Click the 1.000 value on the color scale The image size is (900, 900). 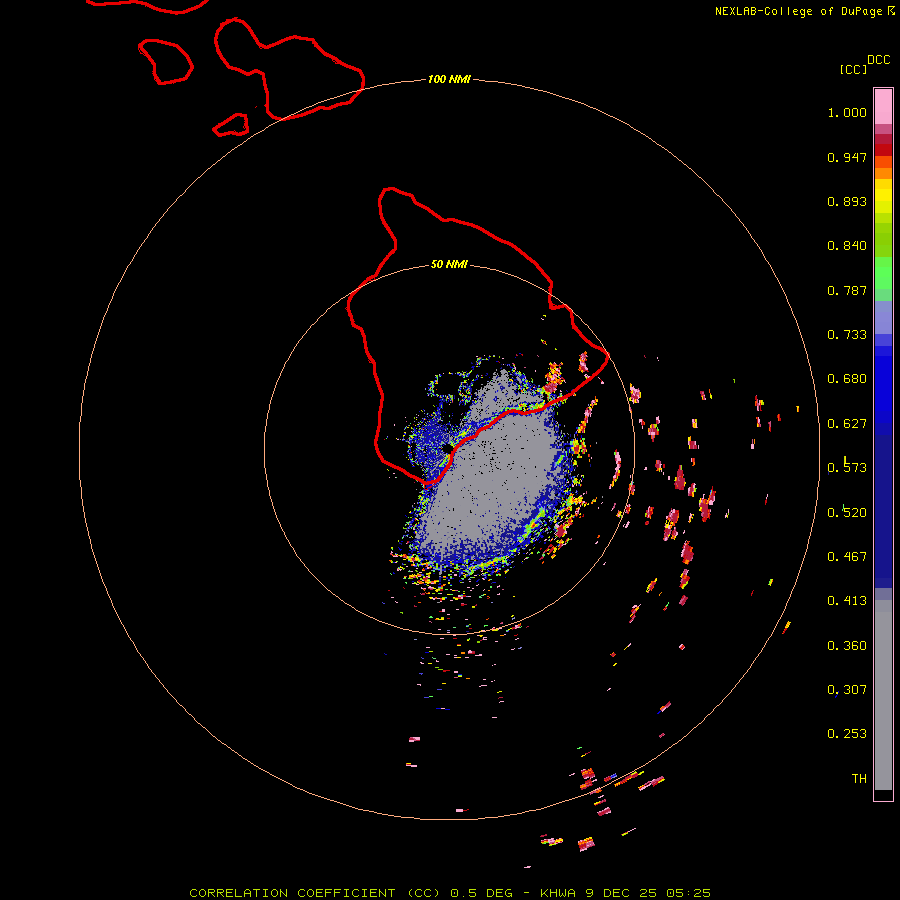click(x=847, y=112)
